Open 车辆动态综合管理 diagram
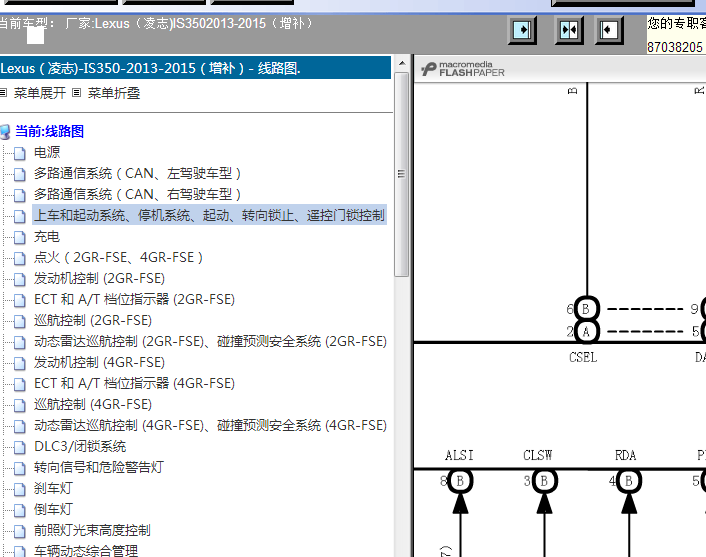Image resolution: width=706 pixels, height=557 pixels. [86, 551]
